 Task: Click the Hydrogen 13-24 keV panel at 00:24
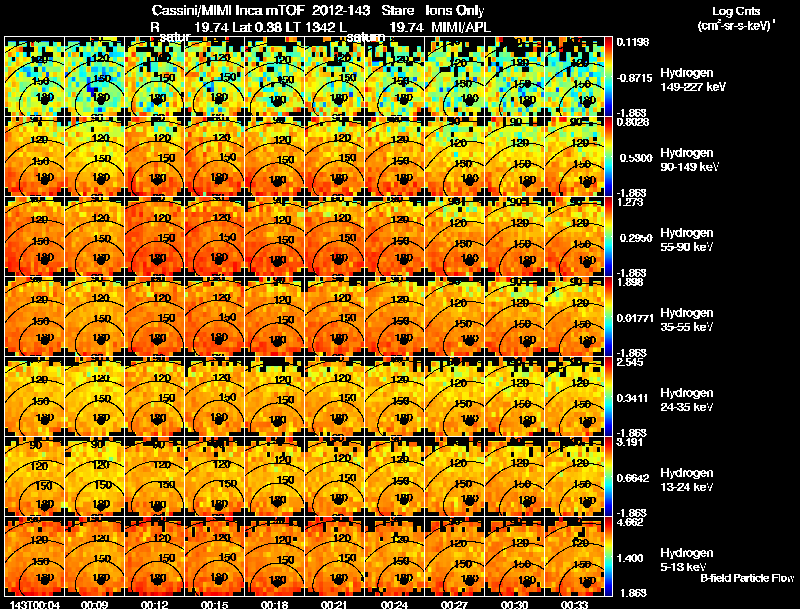(394, 476)
